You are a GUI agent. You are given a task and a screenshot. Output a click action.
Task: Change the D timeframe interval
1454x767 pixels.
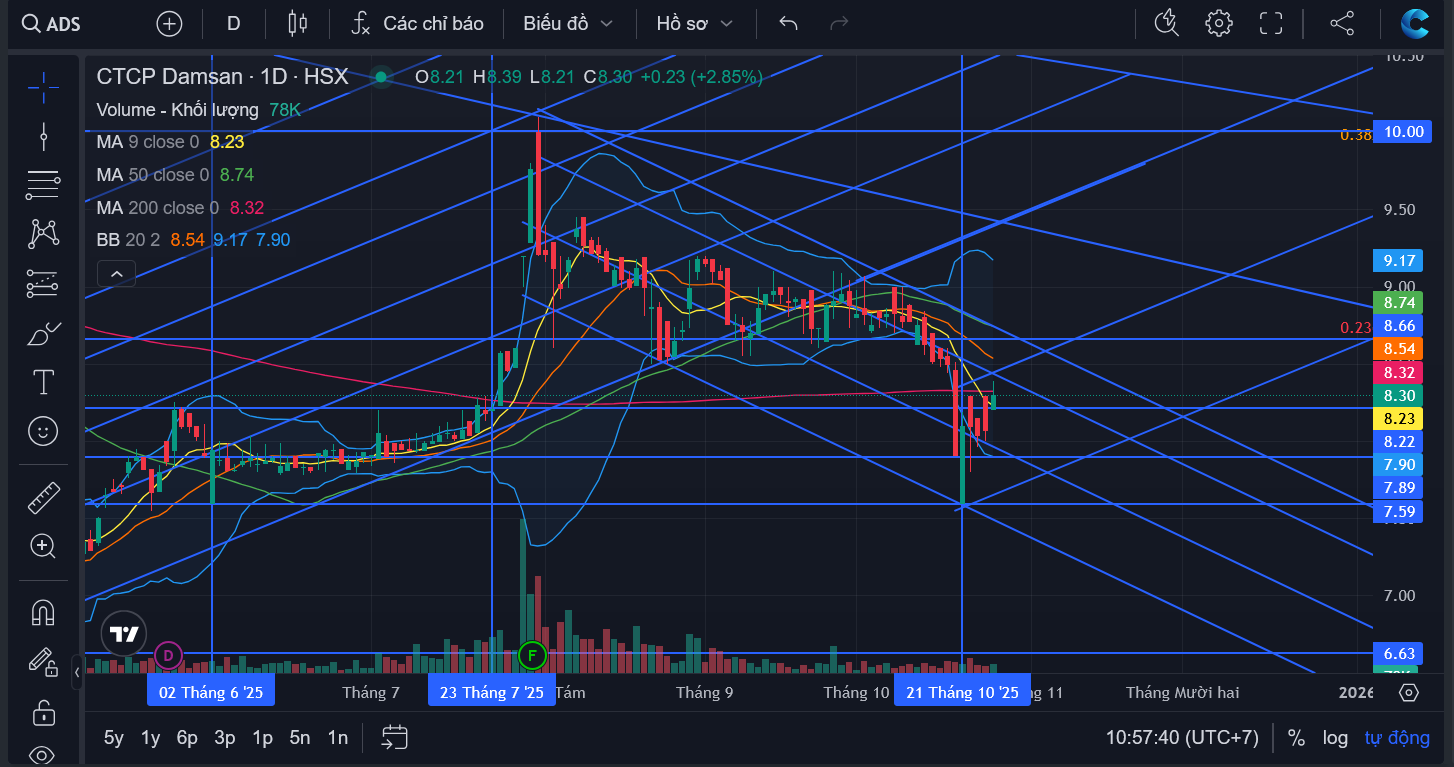234,23
